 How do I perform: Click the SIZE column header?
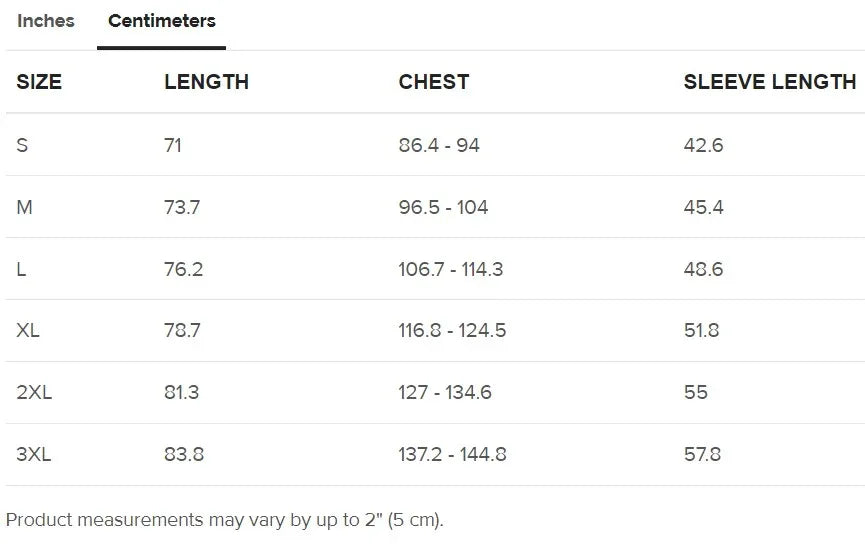39,82
